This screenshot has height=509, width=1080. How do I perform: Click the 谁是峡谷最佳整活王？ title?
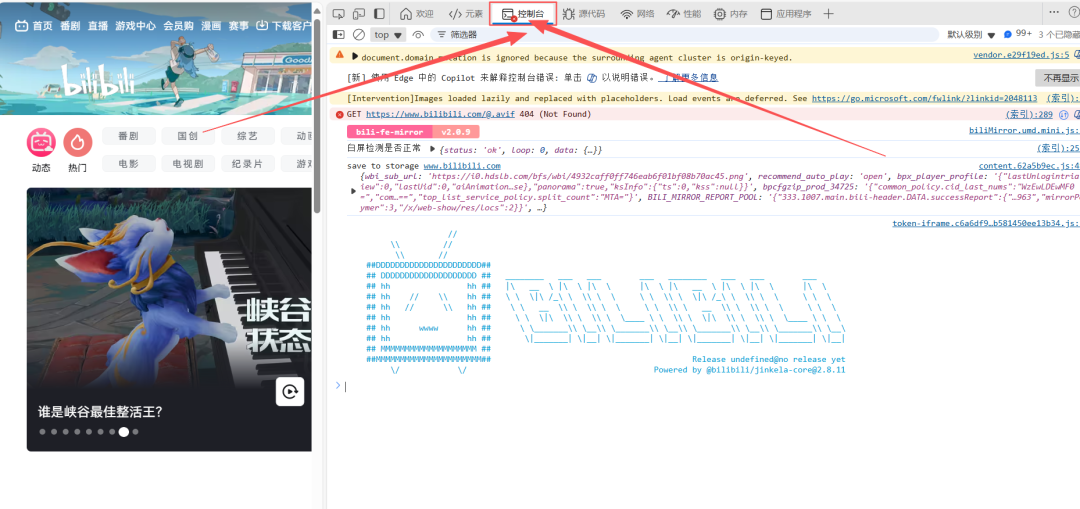click(x=100, y=413)
